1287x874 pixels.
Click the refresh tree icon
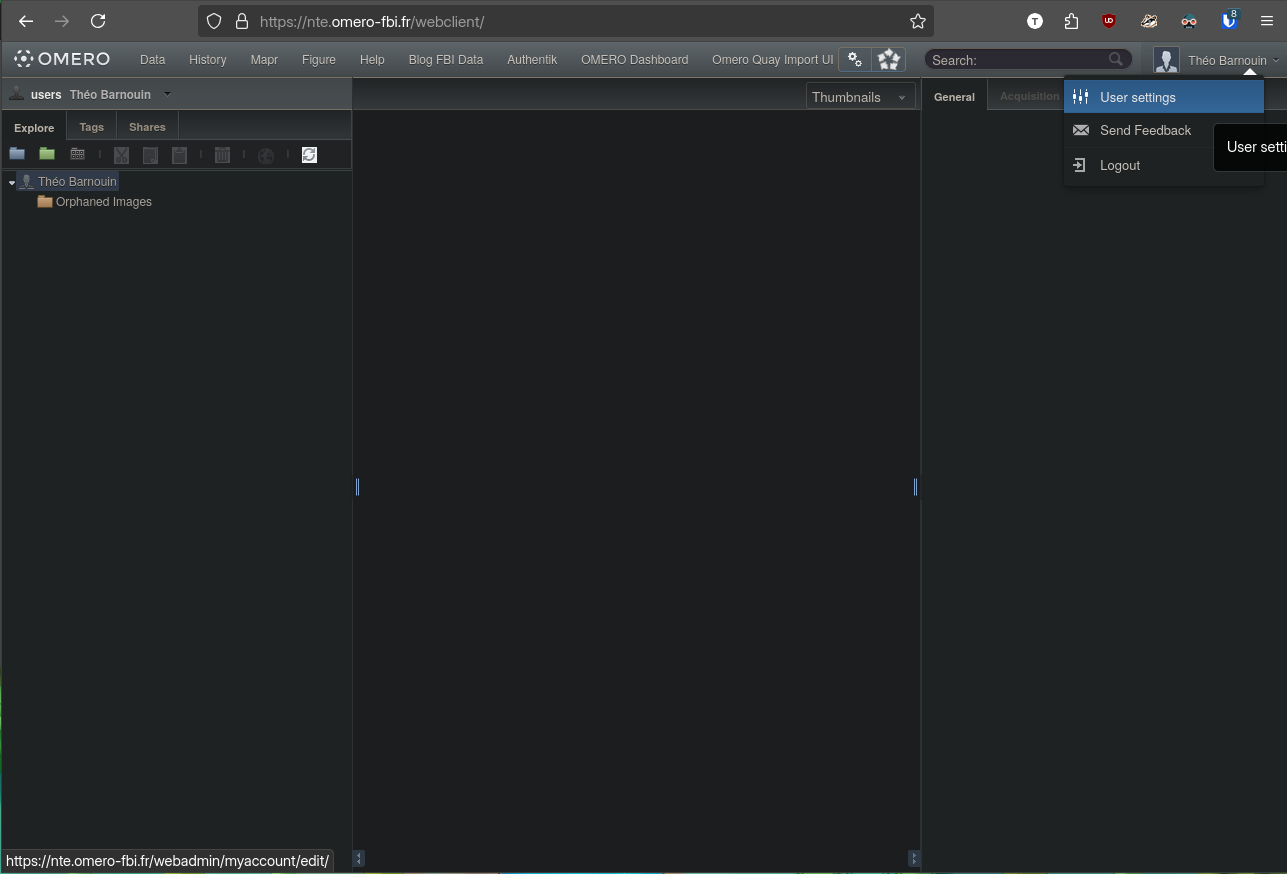click(309, 155)
